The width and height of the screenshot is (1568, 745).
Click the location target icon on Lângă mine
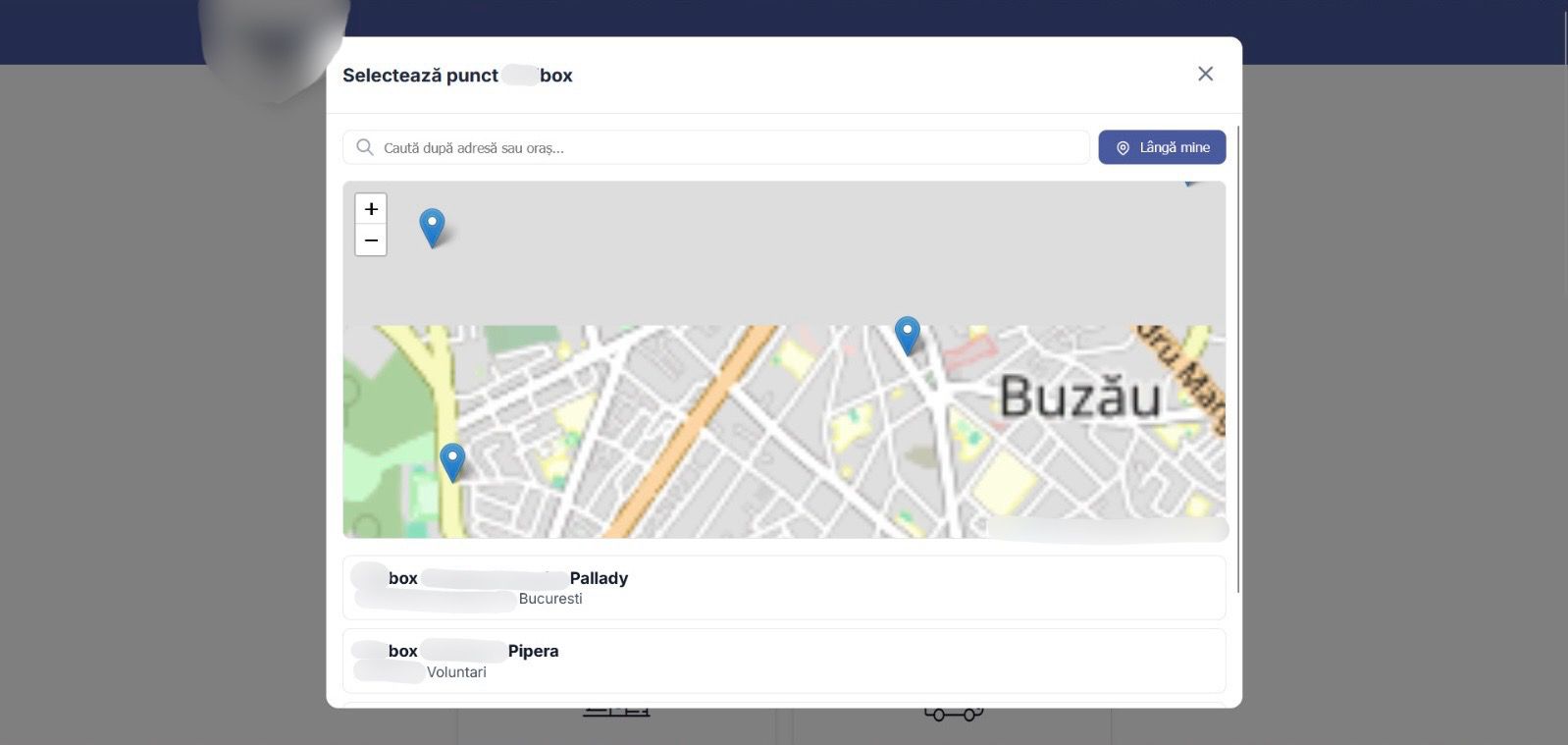pyautogui.click(x=1123, y=148)
